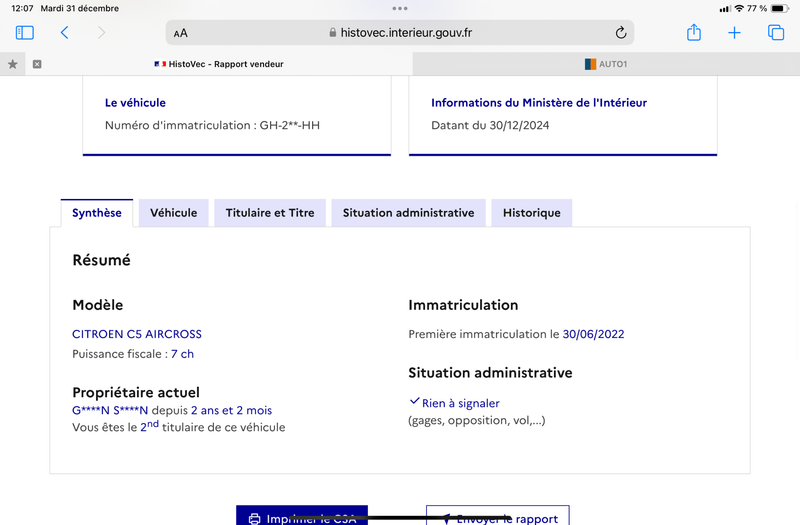
Task: Click the CITROEN C5 AIRCROSS model text
Action: pos(137,334)
